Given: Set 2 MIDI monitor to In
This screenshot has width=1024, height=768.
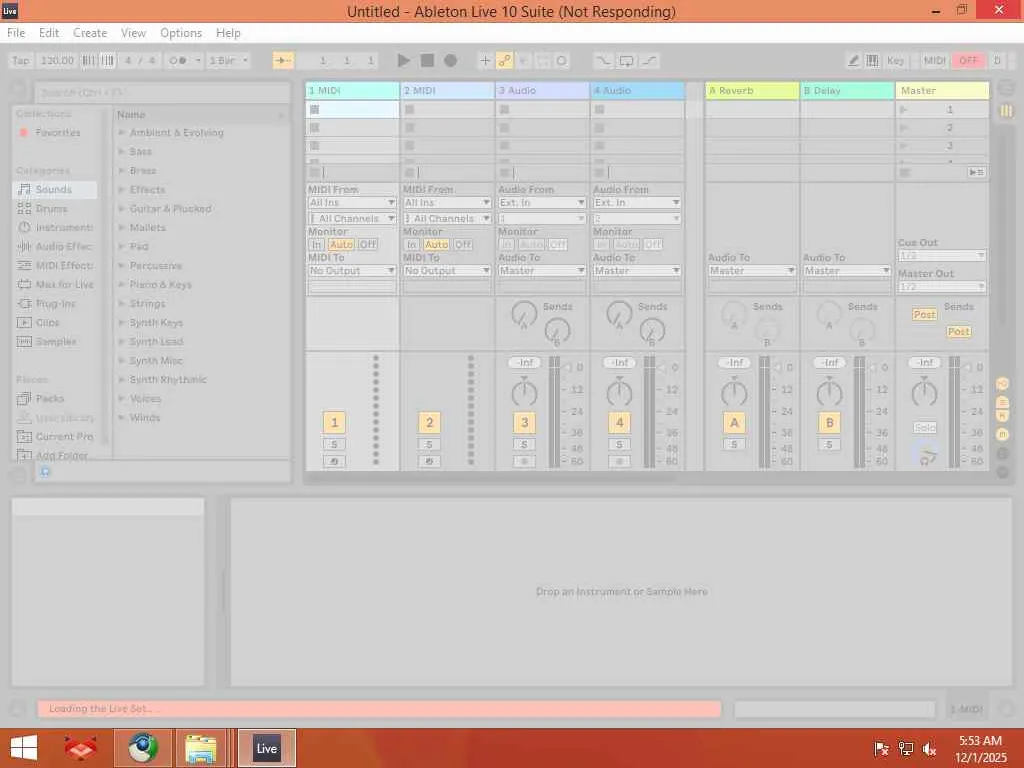Looking at the screenshot, I should (411, 244).
